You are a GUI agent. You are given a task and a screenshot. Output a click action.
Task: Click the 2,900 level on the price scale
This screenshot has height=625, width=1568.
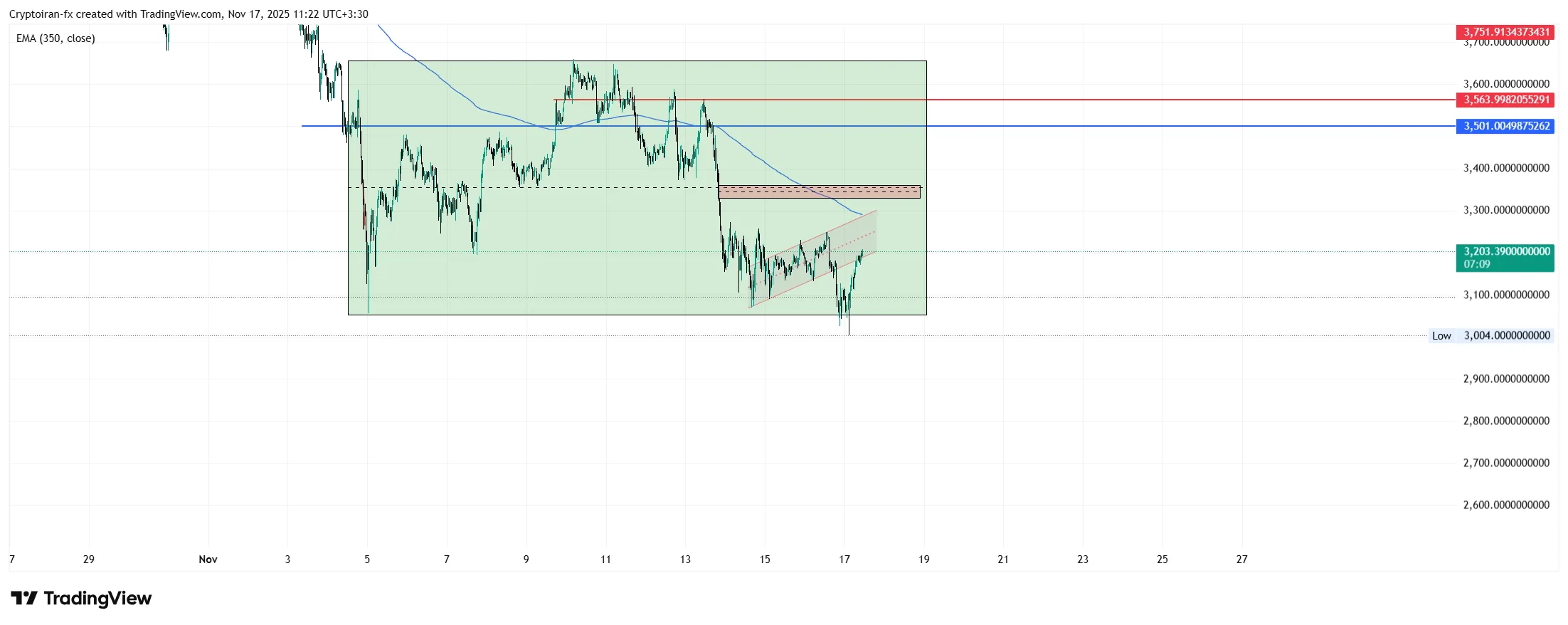coord(1506,379)
